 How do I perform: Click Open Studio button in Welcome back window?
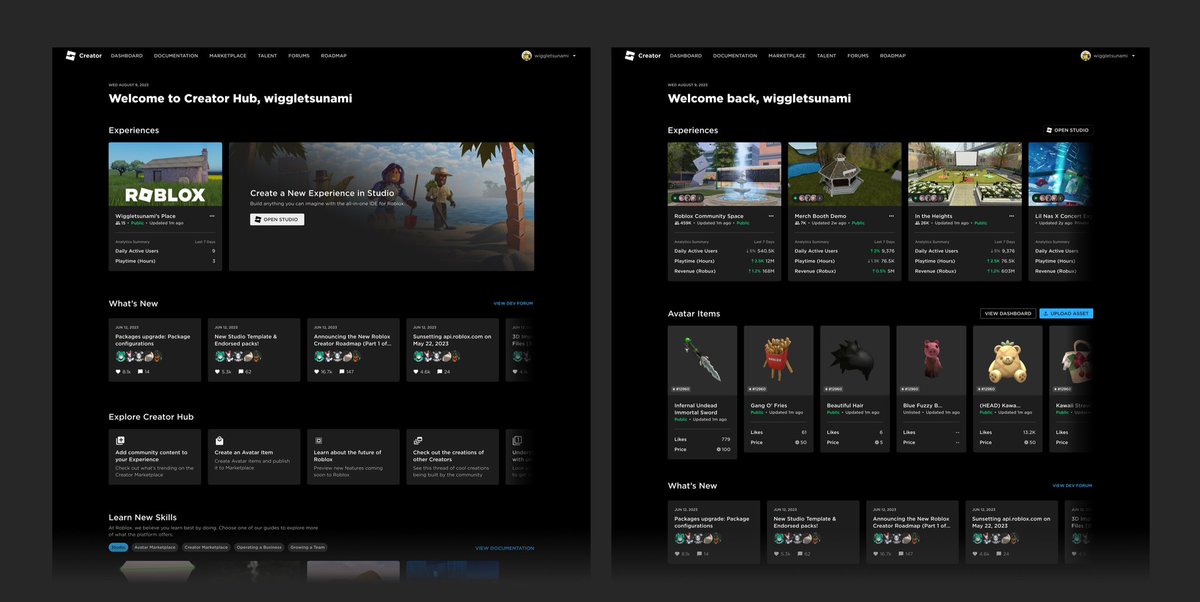(x=1069, y=130)
